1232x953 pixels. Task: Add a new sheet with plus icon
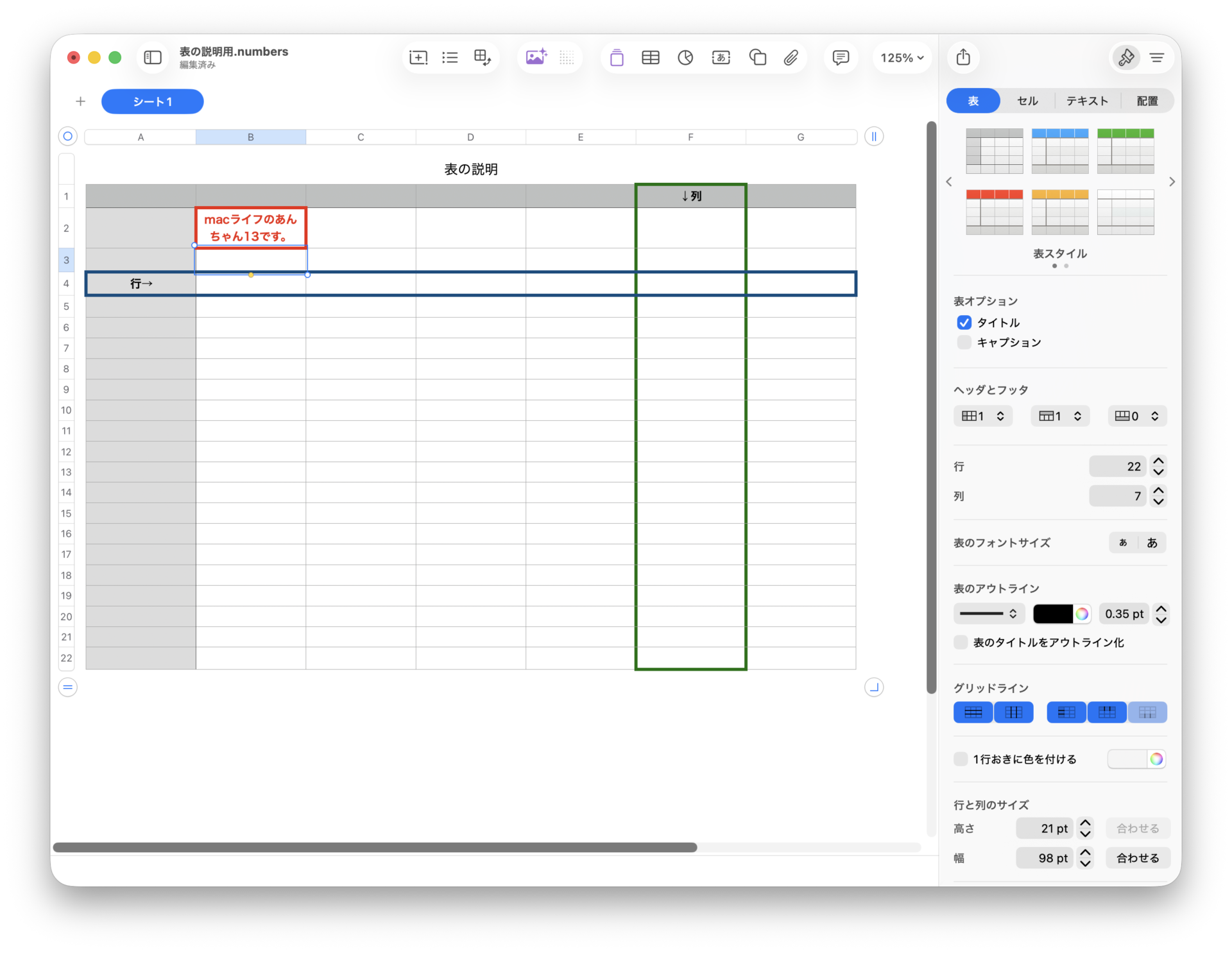pyautogui.click(x=80, y=101)
